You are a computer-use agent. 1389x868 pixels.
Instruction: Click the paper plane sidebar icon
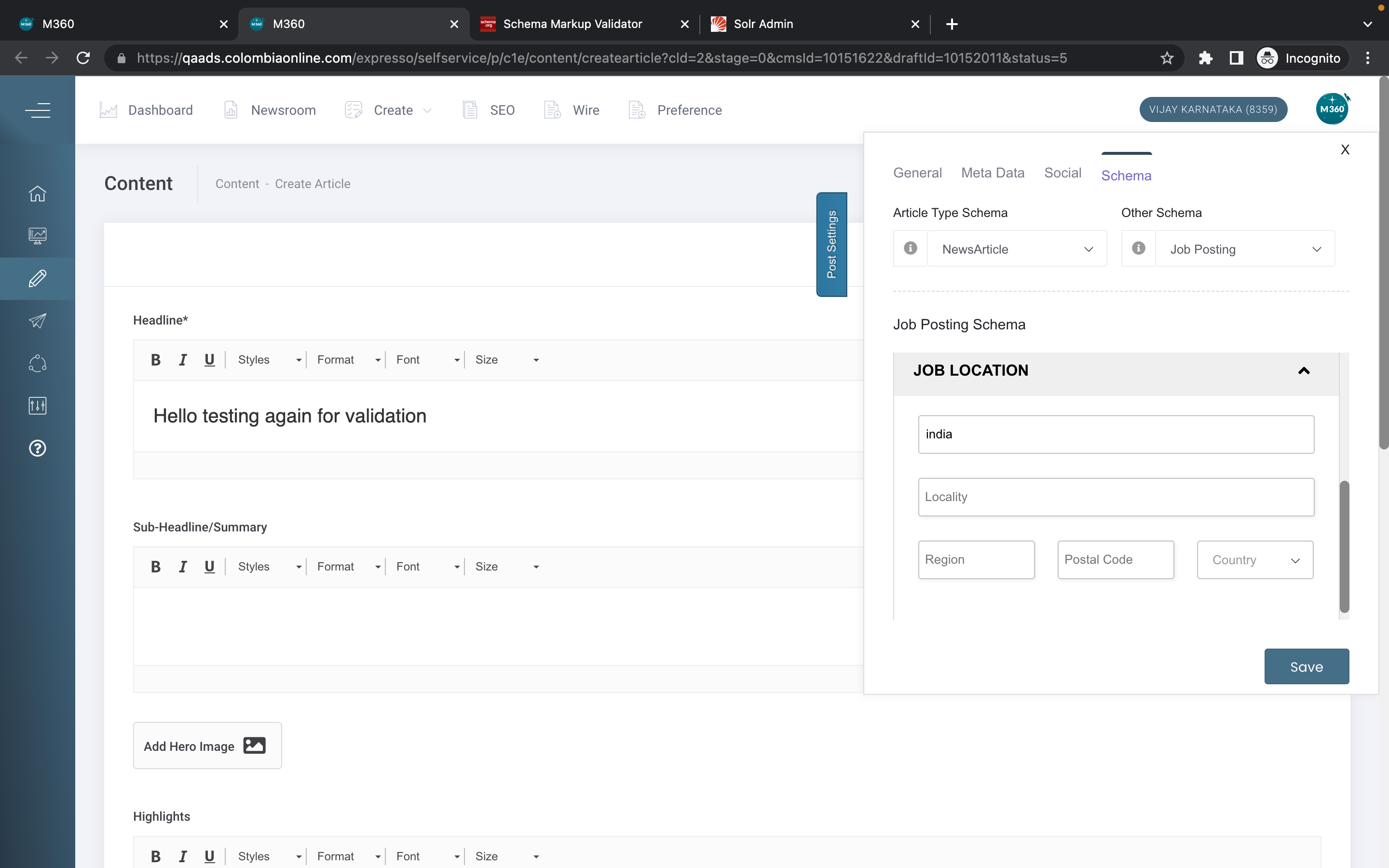click(x=37, y=321)
